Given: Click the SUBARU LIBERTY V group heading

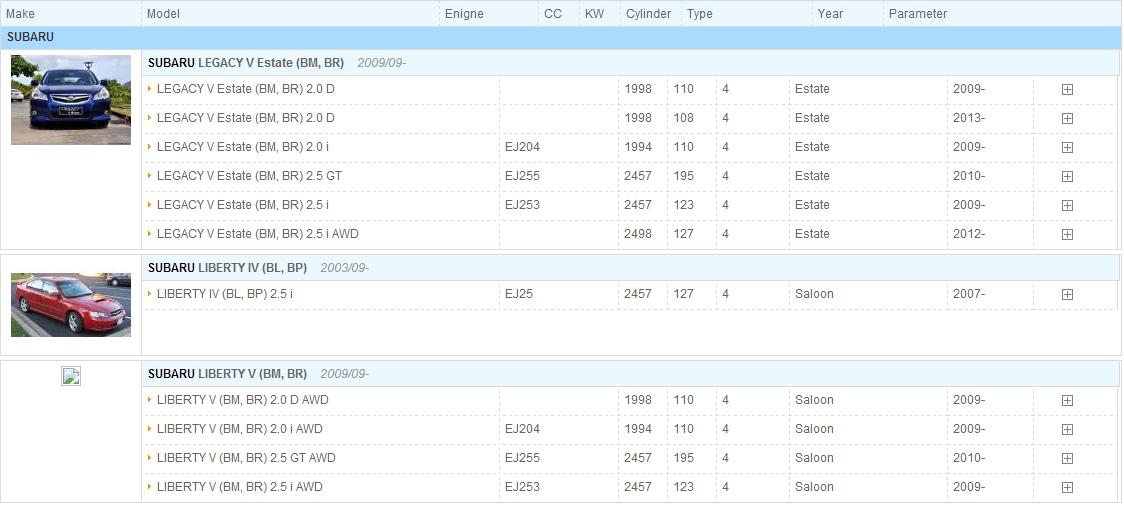Looking at the screenshot, I should click(227, 374).
